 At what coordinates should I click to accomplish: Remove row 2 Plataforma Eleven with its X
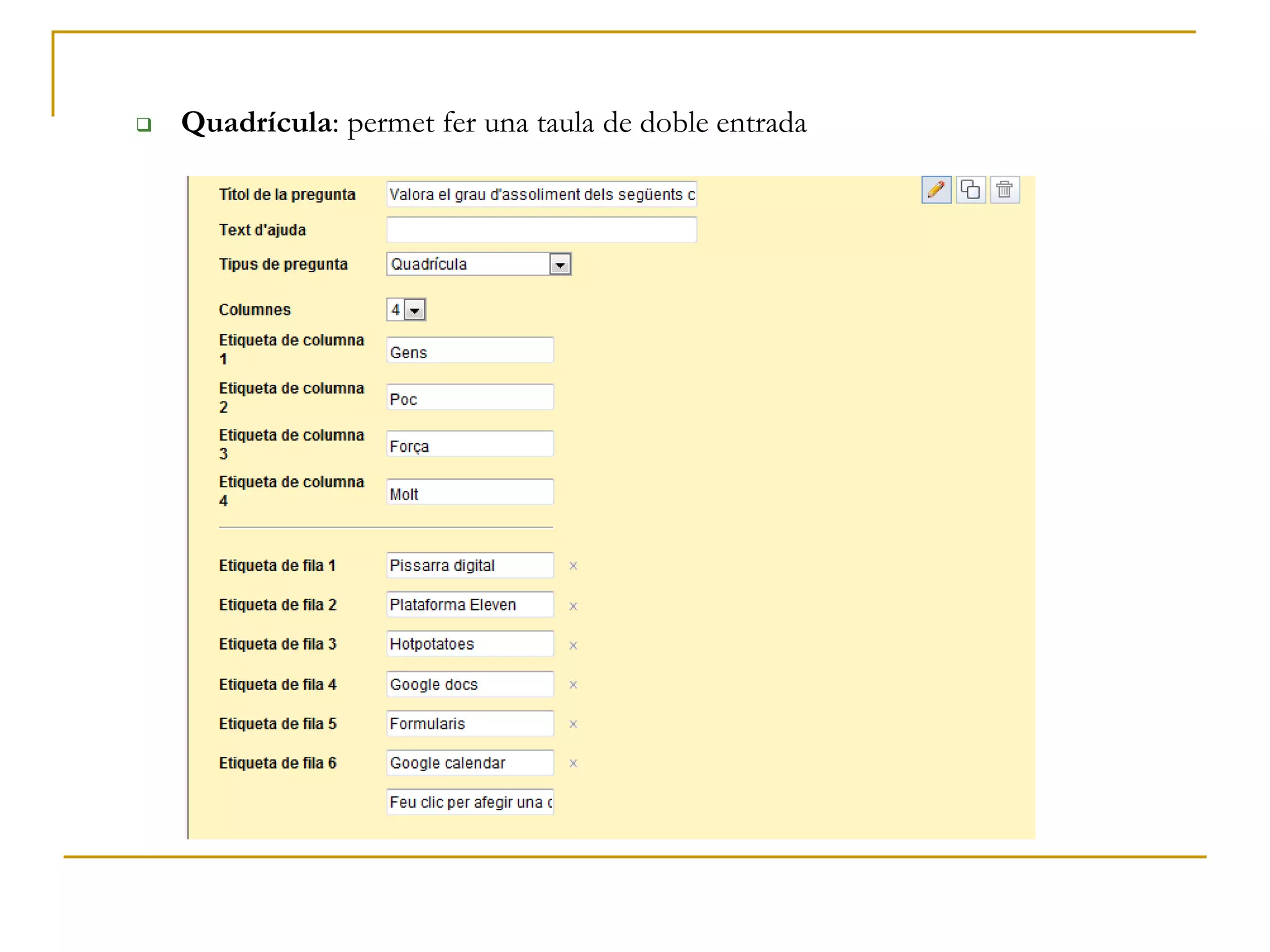574,606
